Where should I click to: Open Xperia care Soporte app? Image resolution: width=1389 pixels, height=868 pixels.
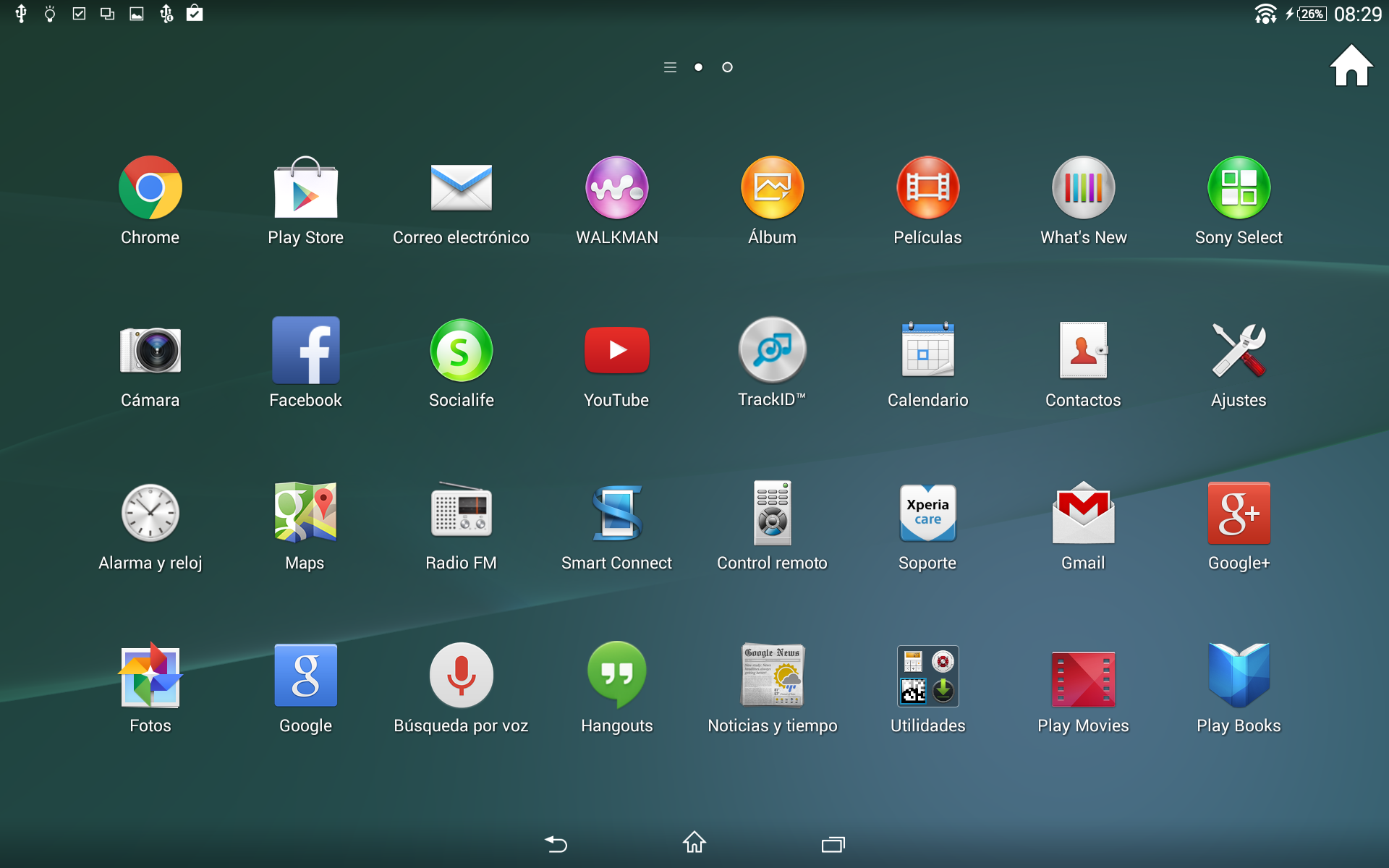click(x=927, y=513)
